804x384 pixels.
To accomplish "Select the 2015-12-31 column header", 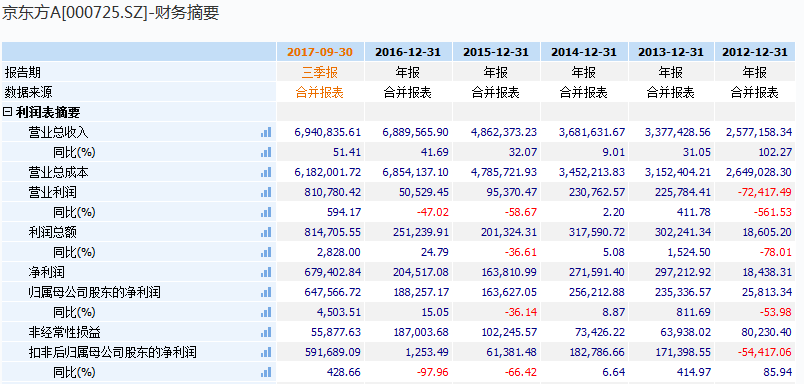I will click(x=496, y=52).
